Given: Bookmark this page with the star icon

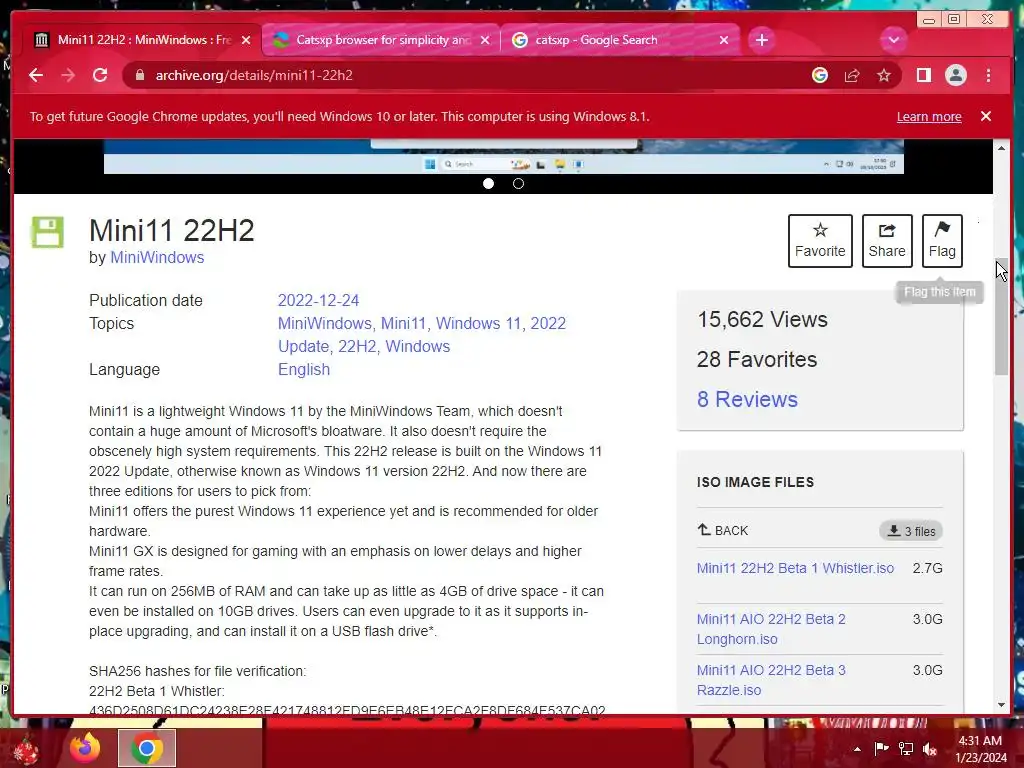Looking at the screenshot, I should pyautogui.click(x=884, y=75).
